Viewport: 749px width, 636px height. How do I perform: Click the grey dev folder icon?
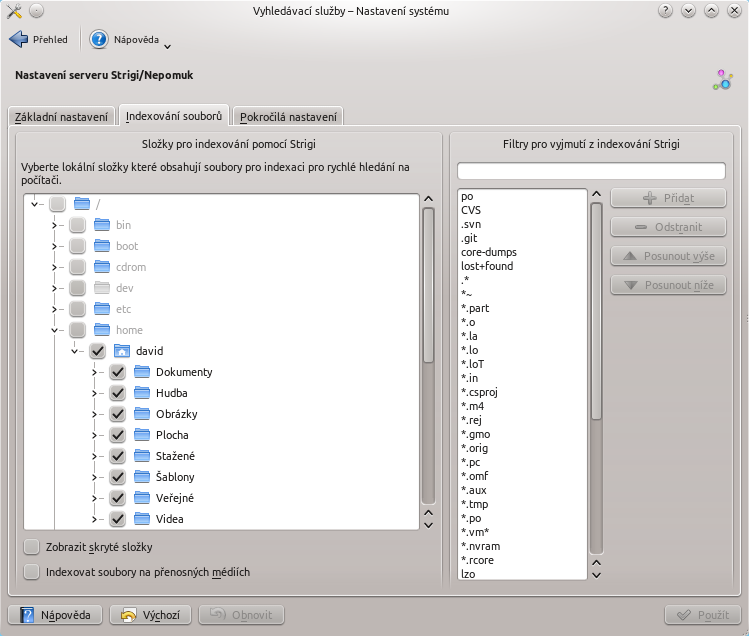[102, 288]
